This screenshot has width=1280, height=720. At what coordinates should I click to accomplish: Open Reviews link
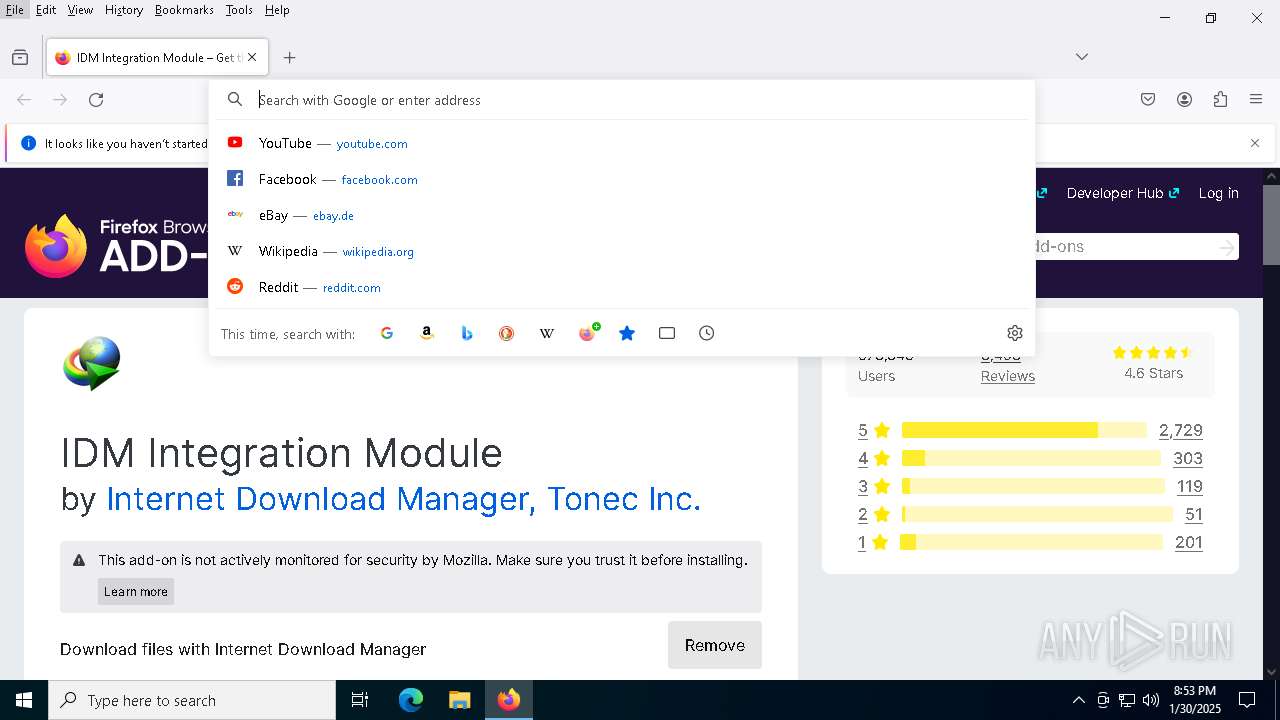pyautogui.click(x=1008, y=376)
